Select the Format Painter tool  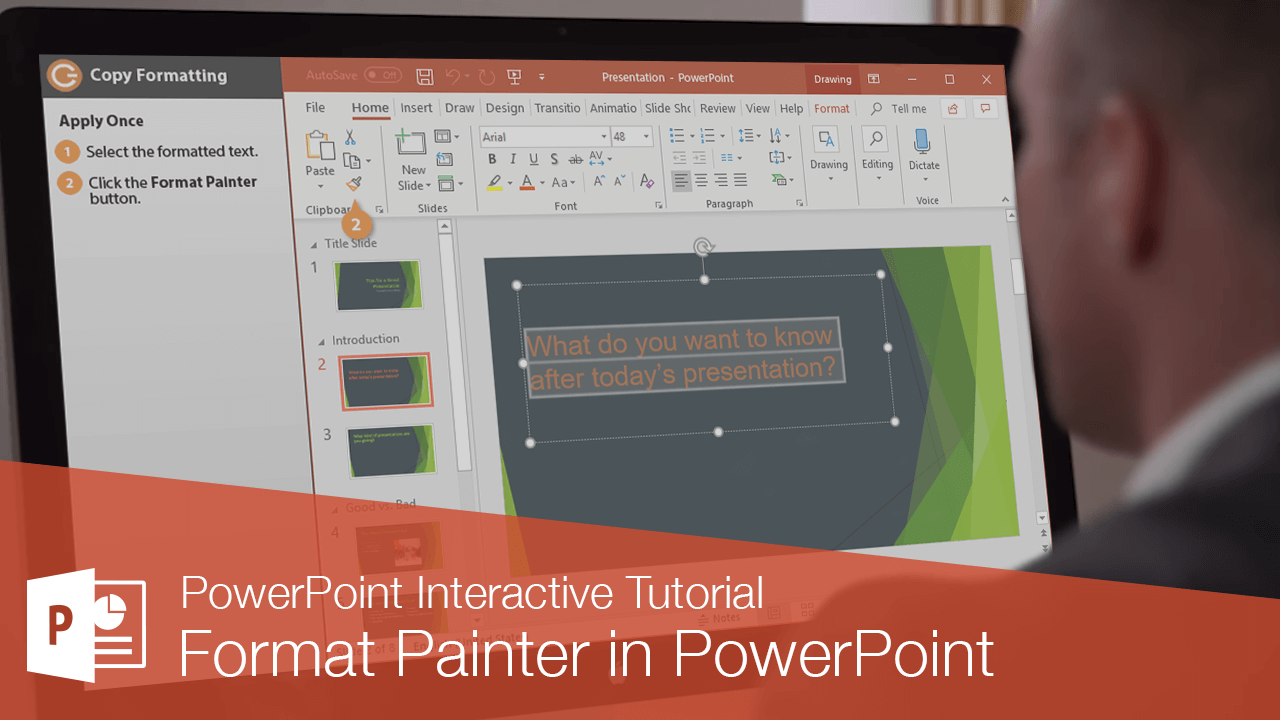coord(352,184)
